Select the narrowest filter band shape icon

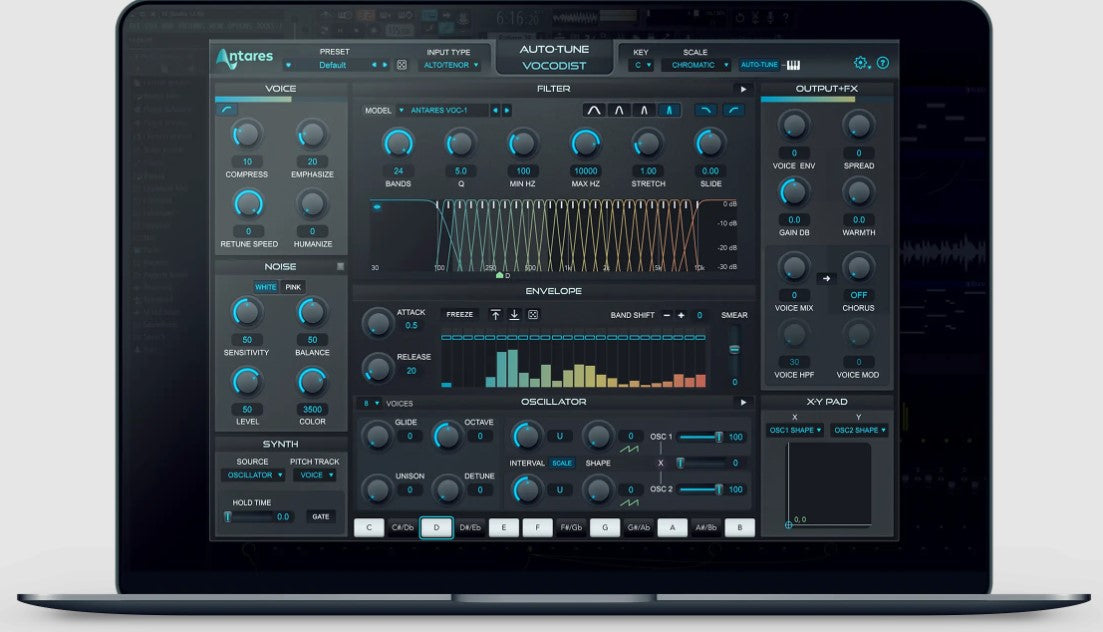(x=668, y=110)
